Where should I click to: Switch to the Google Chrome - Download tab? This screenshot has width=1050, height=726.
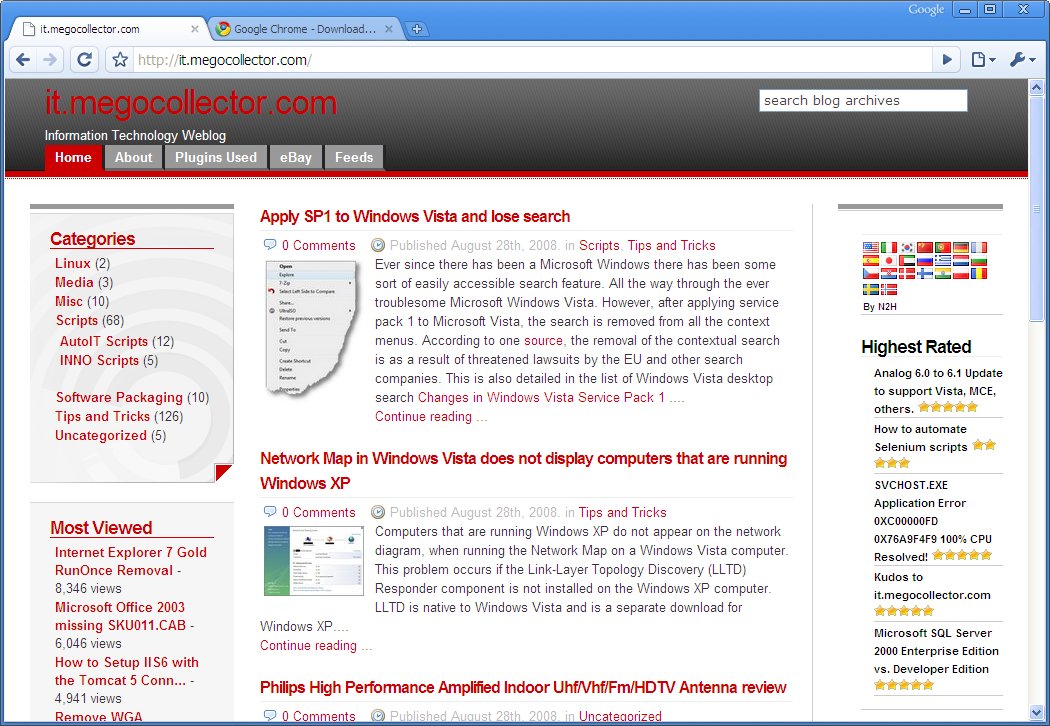305,29
